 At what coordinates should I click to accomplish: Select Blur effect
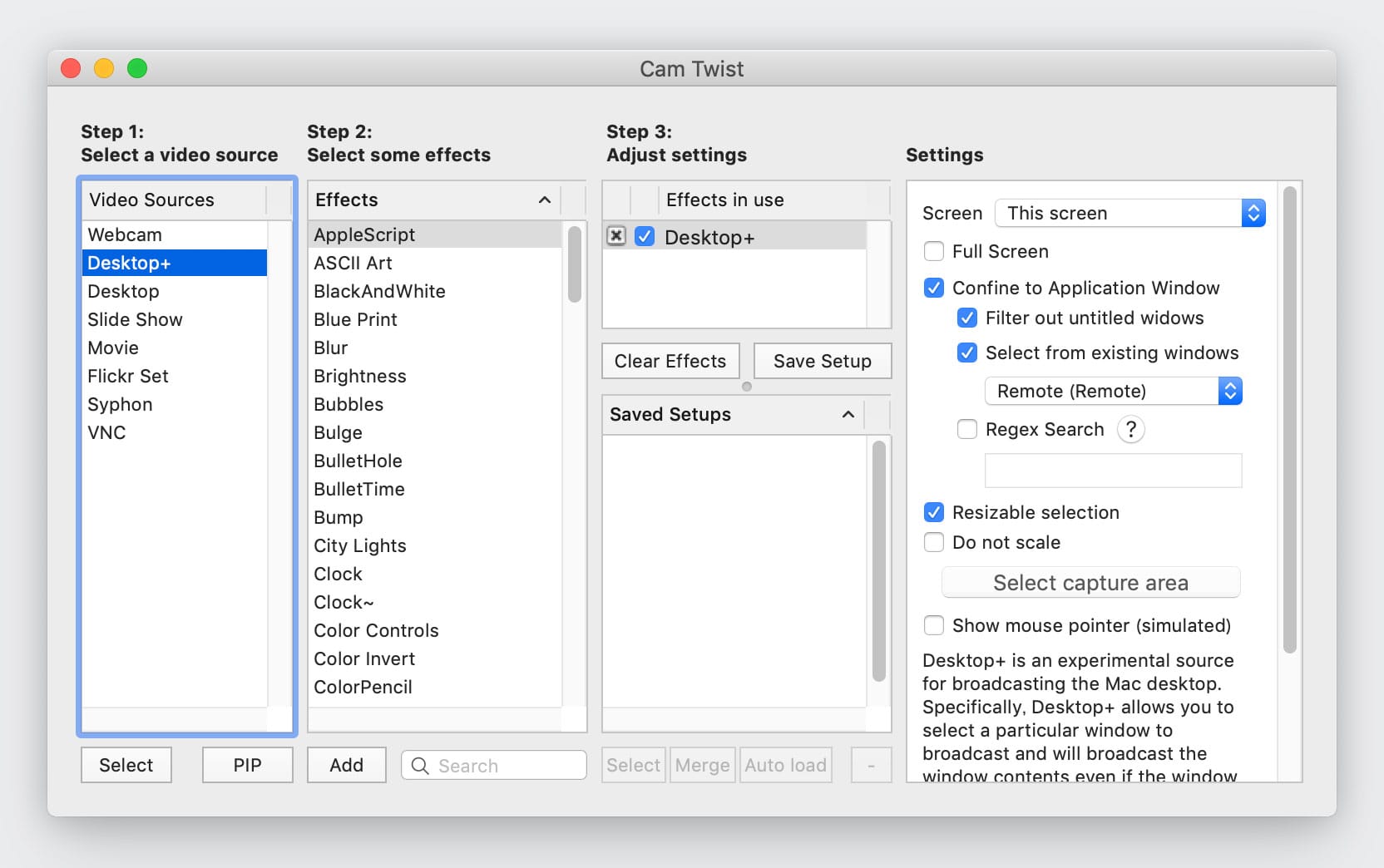tap(434, 348)
